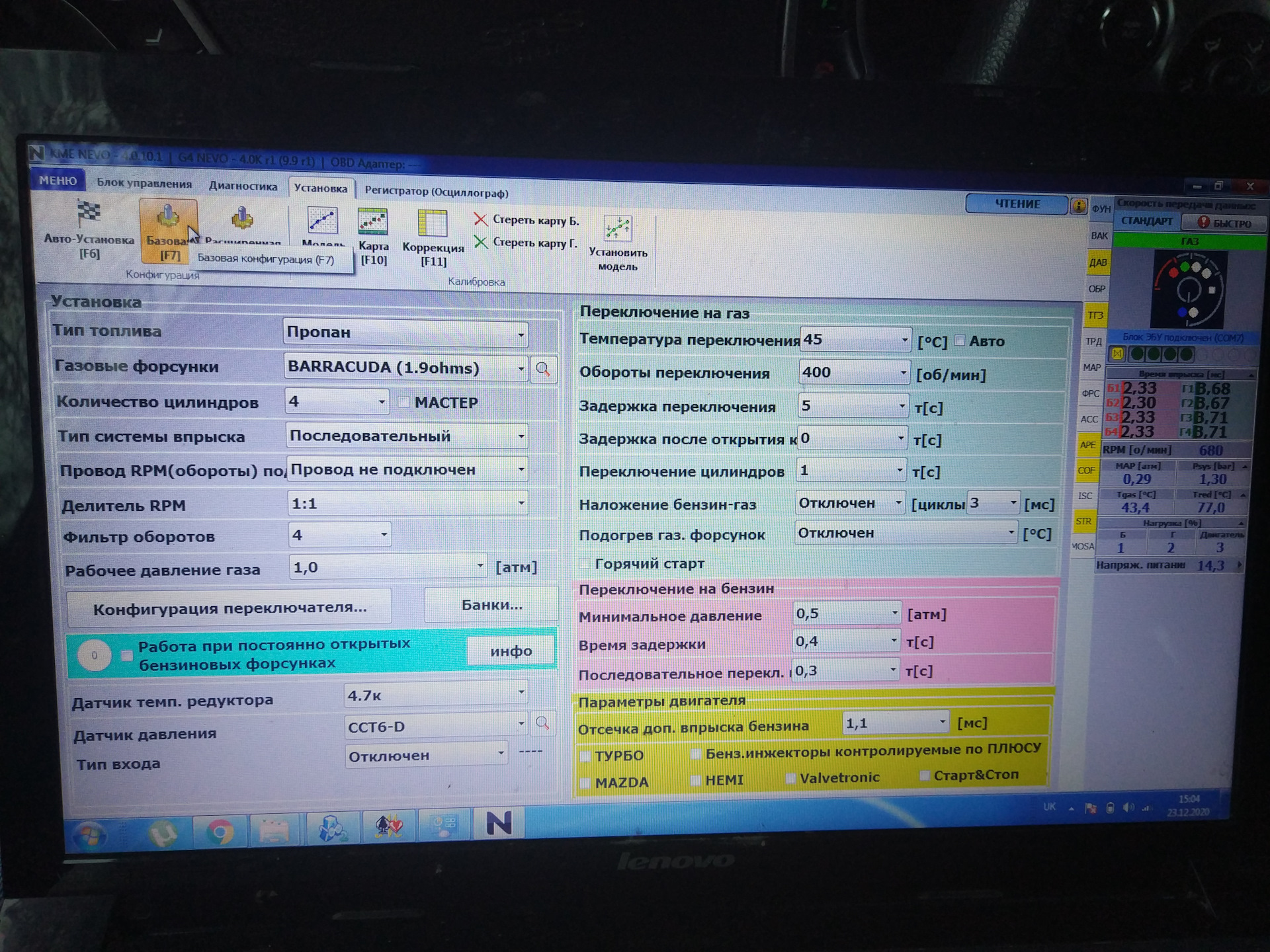Open Обороты переключения dropdown
This screenshot has width=1270, height=952.
tap(855, 372)
